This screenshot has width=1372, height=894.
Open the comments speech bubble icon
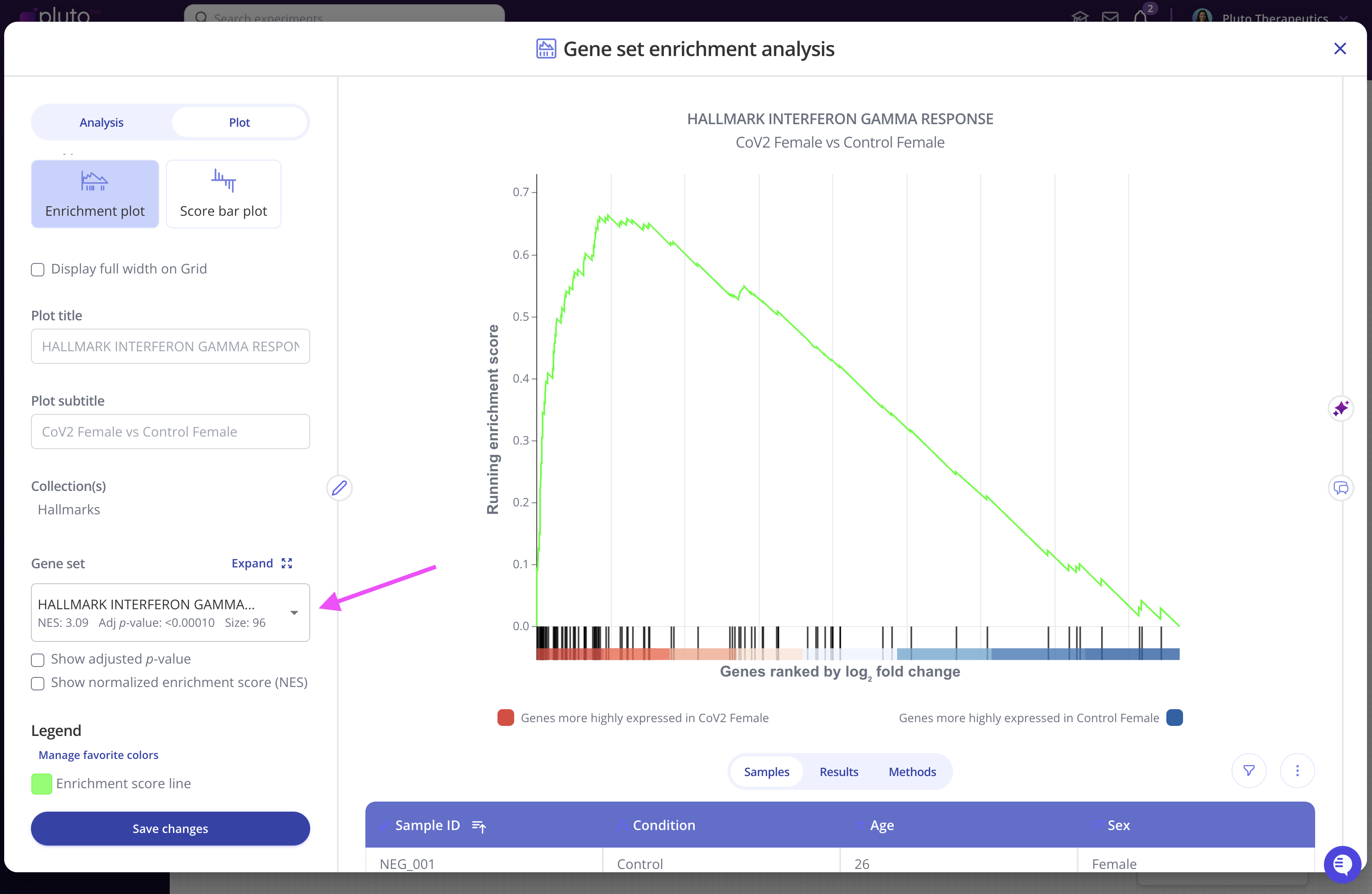click(x=1340, y=488)
